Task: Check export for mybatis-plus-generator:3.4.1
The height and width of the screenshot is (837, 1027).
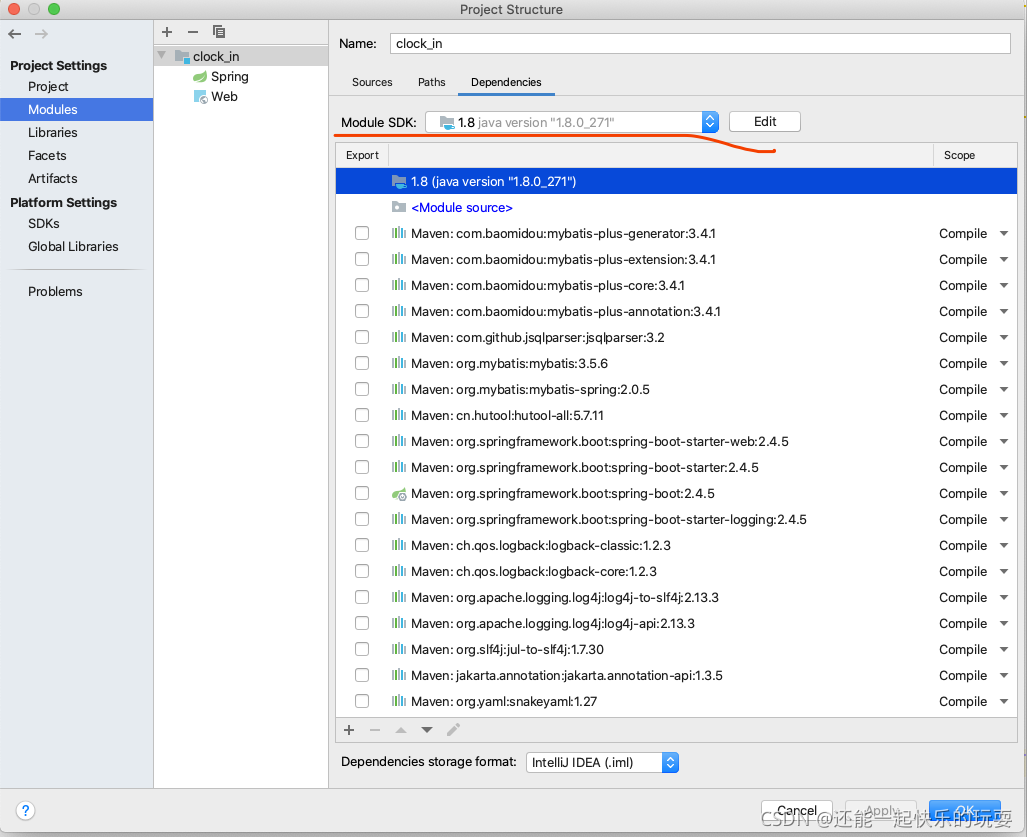Action: coord(362,233)
